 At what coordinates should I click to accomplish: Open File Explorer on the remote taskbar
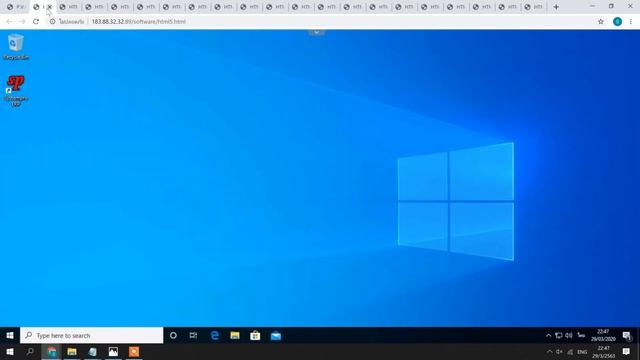[235, 336]
